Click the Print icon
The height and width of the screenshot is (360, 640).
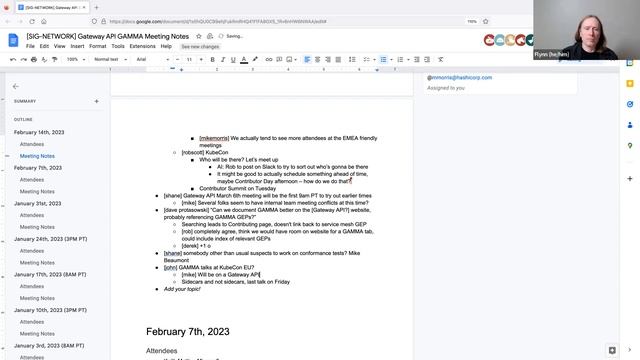[34, 60]
